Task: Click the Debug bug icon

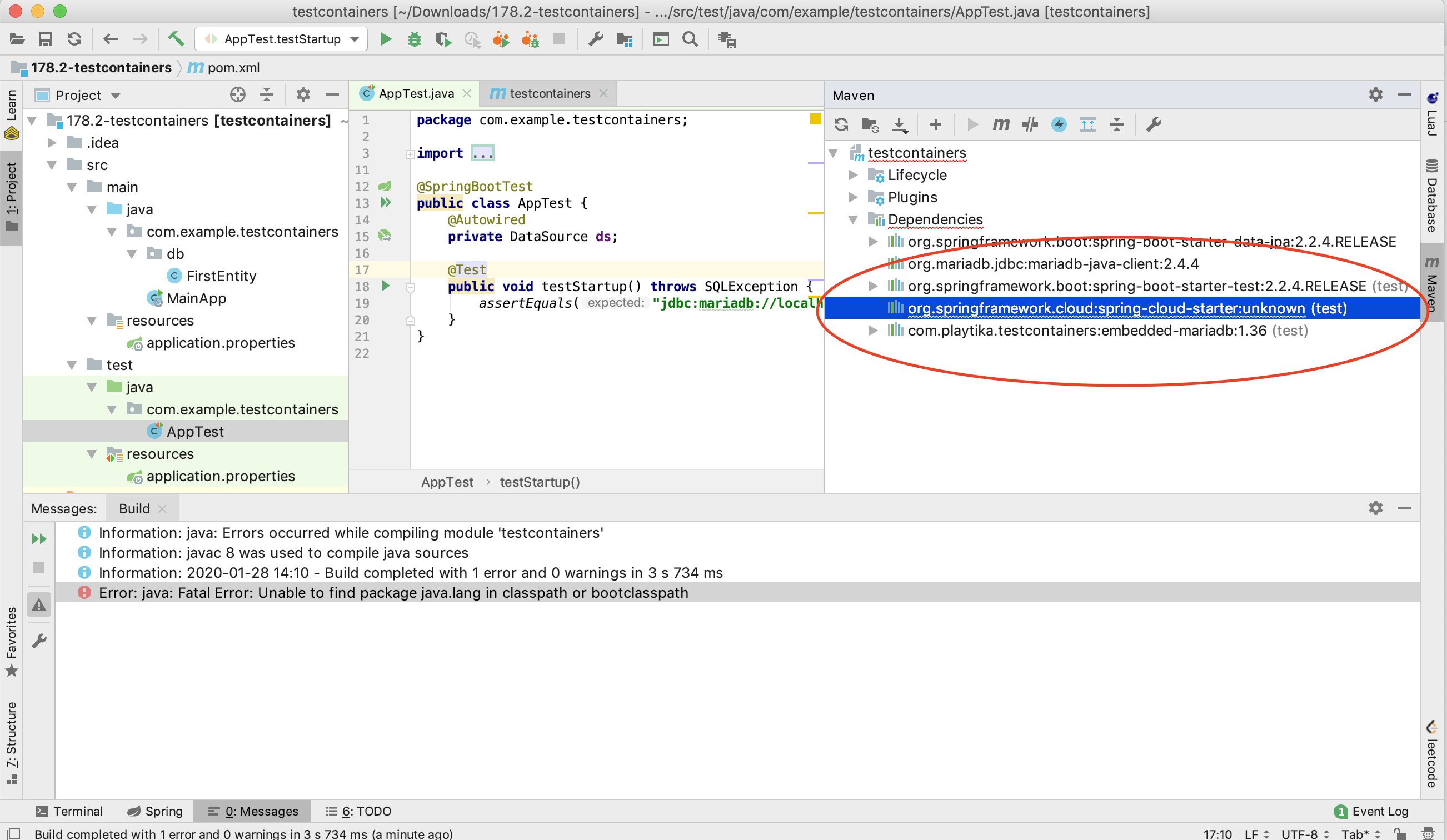Action: (x=414, y=39)
